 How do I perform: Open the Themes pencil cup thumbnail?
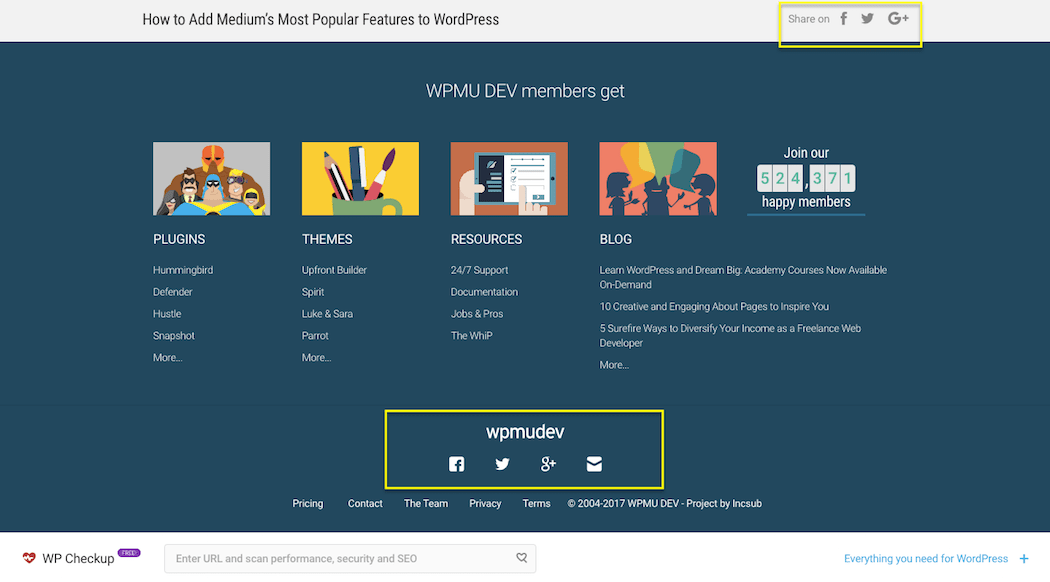[360, 179]
